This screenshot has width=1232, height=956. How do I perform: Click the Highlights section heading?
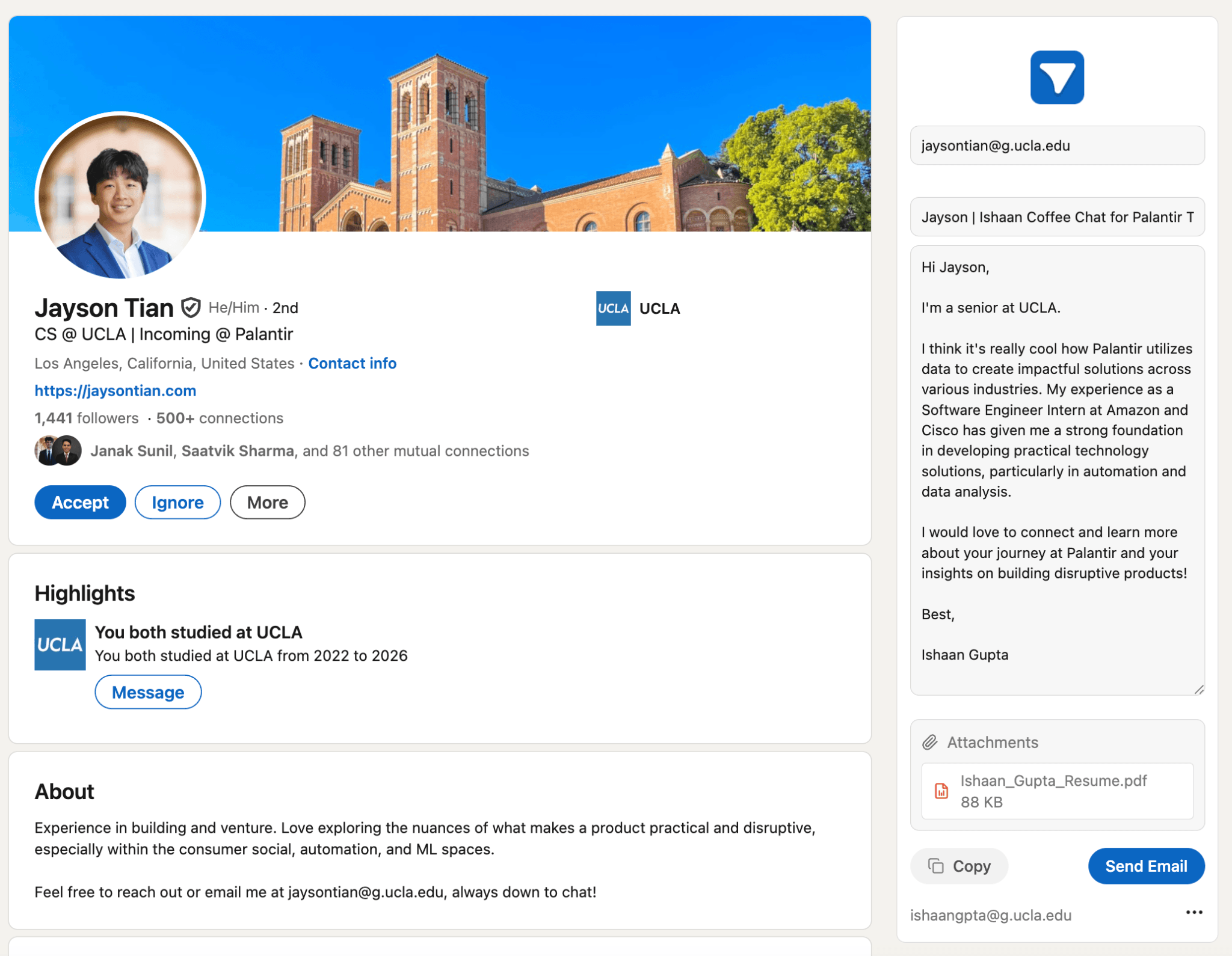point(85,593)
